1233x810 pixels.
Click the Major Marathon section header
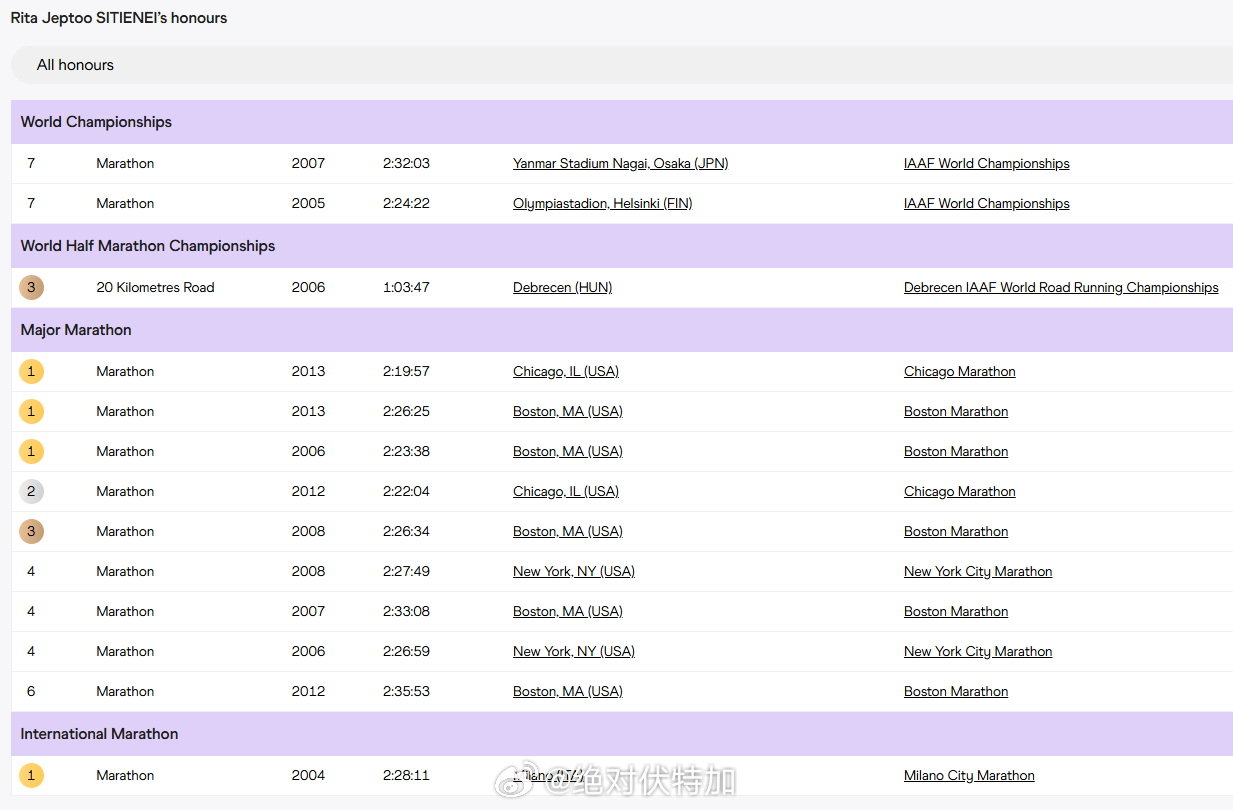[x=76, y=330]
